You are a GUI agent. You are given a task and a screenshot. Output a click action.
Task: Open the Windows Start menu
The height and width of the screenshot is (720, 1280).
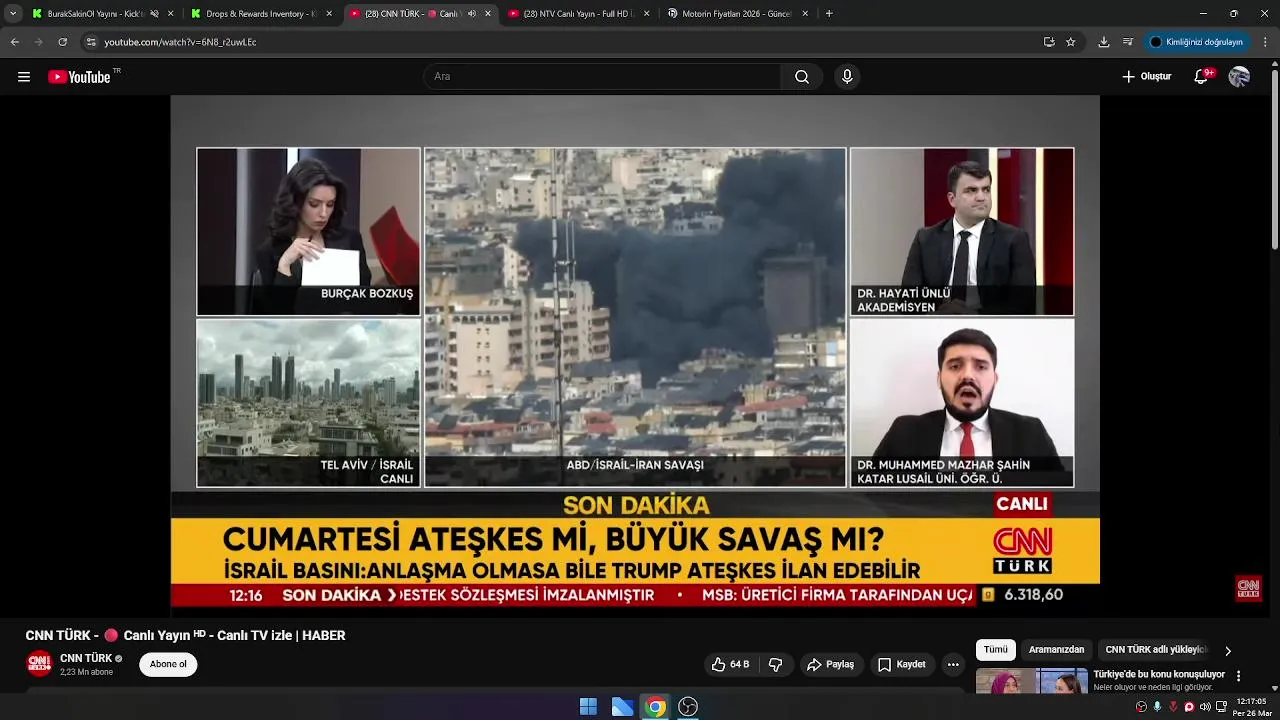pos(588,707)
